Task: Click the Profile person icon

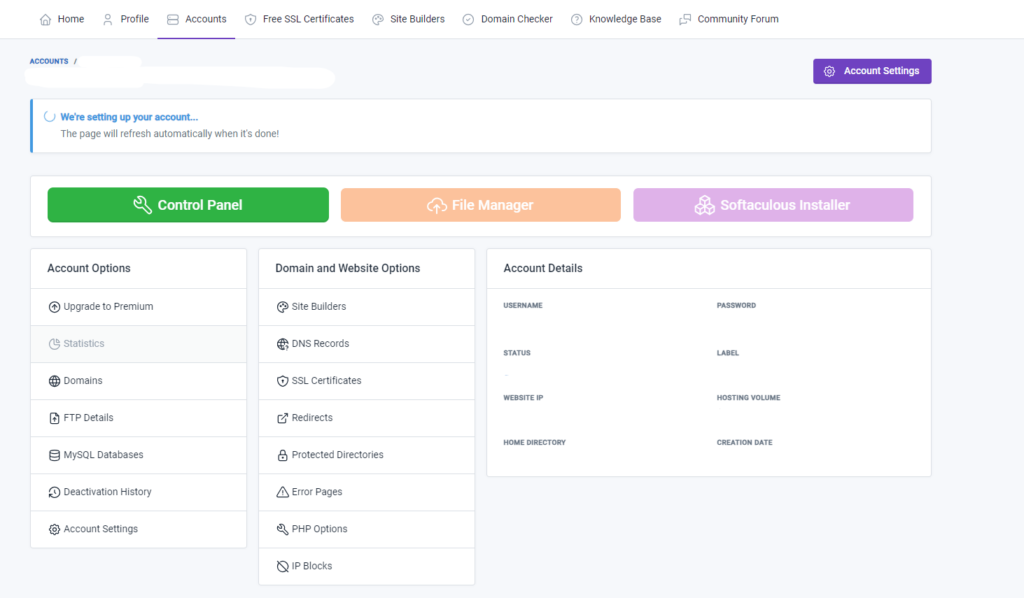Action: tap(108, 20)
